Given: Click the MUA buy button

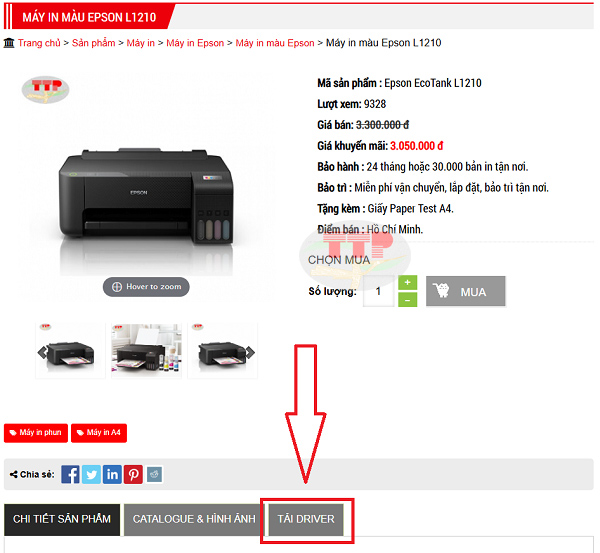Looking at the screenshot, I should tap(466, 292).
